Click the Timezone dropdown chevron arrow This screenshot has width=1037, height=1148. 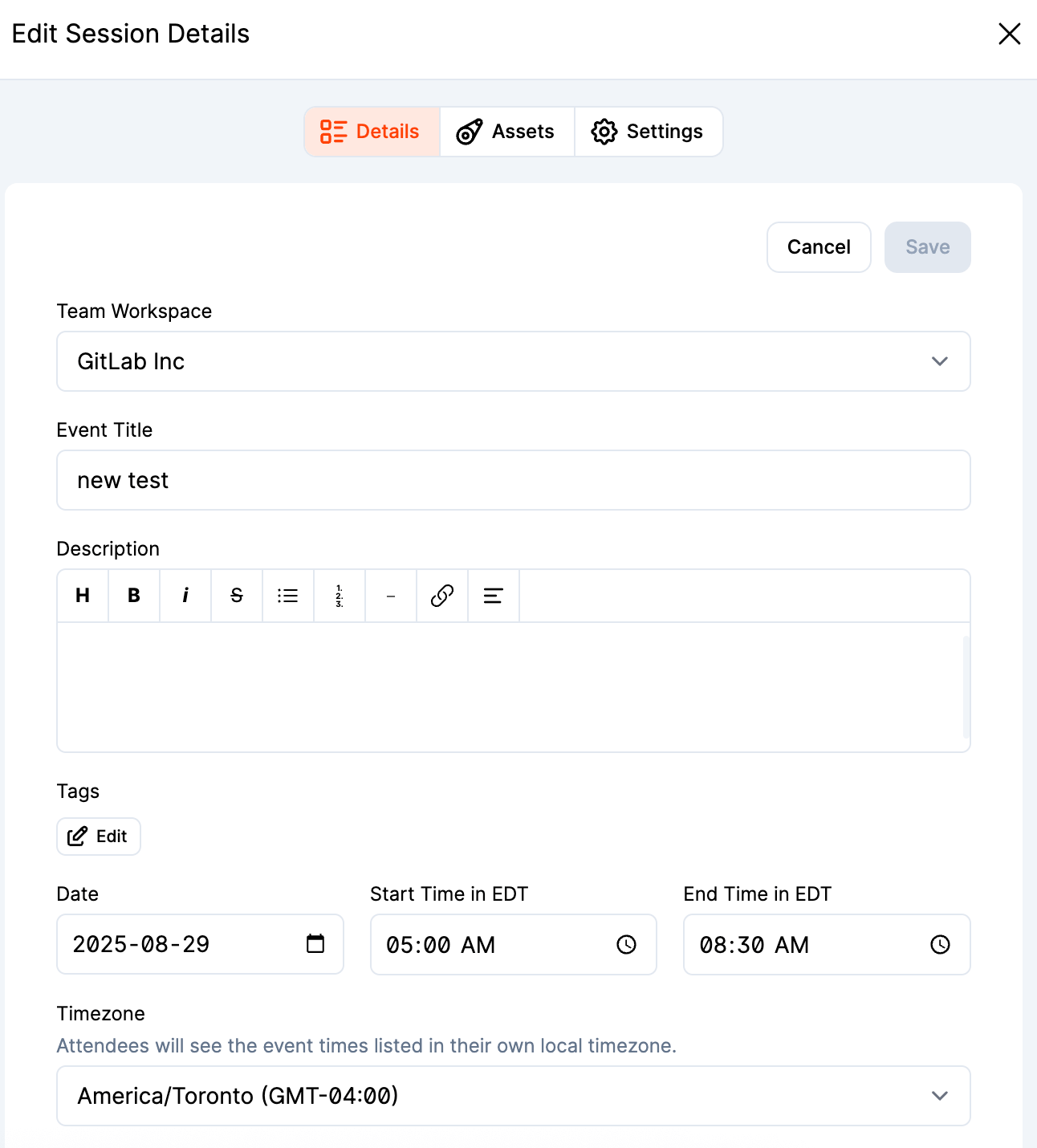940,1096
